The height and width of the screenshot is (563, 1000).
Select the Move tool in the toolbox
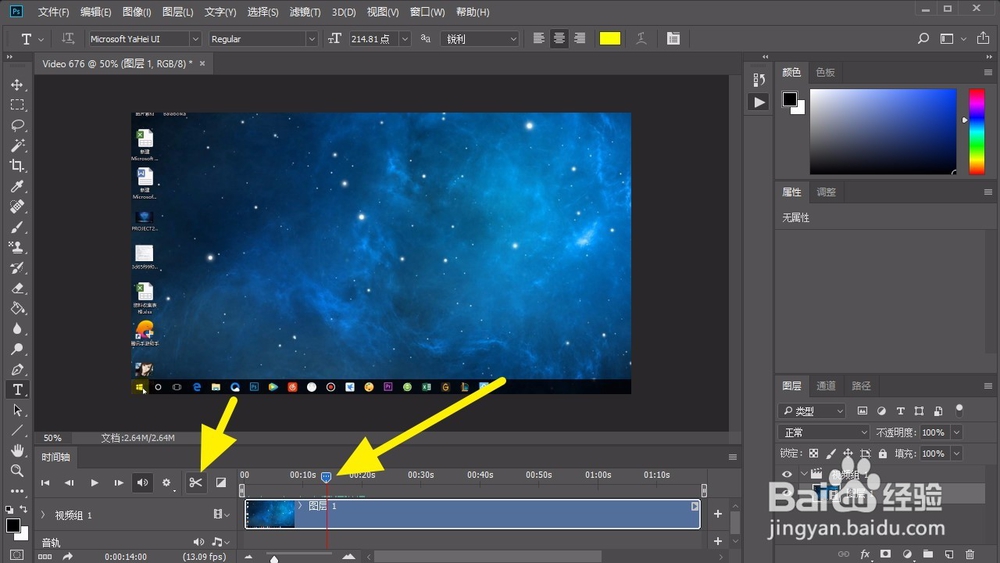[x=17, y=85]
